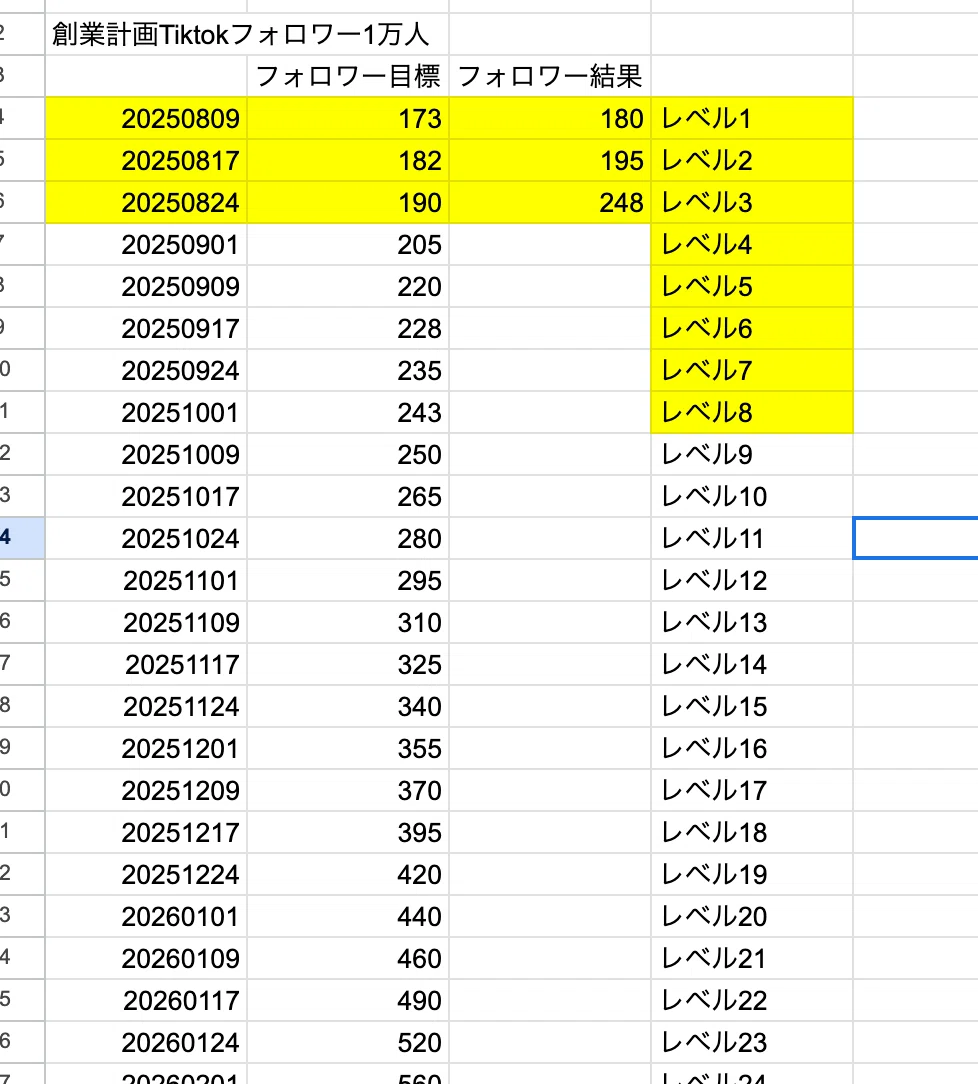Select date cell 20251009
978x1084 pixels.
147,454
